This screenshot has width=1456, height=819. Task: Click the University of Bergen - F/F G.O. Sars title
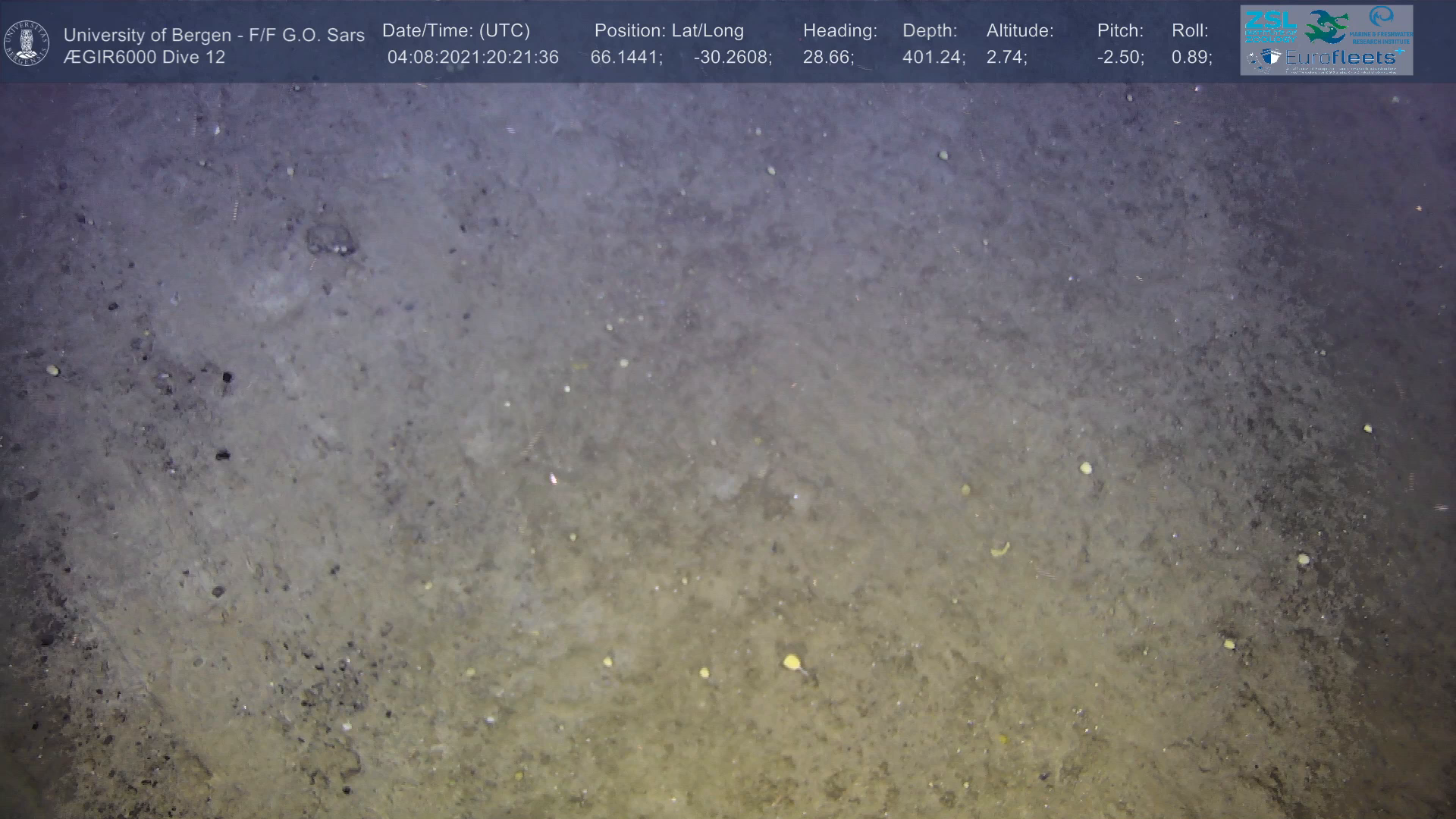click(x=214, y=35)
